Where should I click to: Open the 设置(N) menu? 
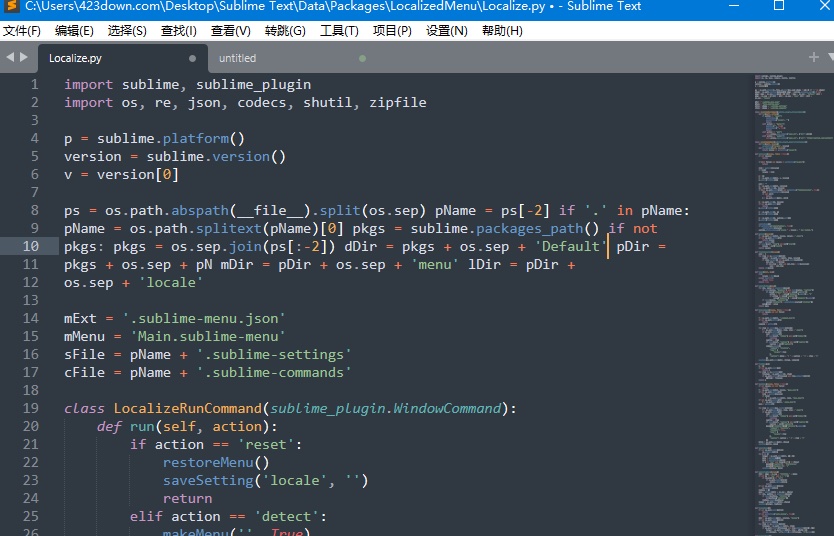tap(446, 31)
